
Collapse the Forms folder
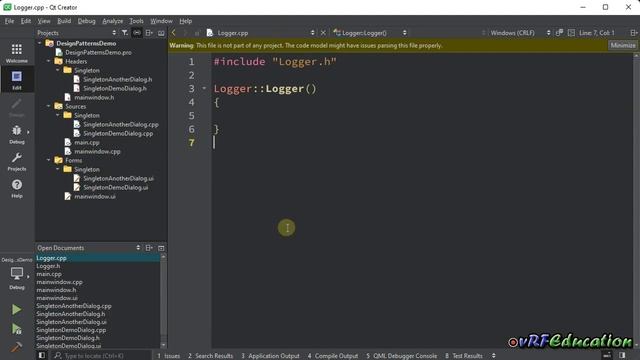[49, 160]
